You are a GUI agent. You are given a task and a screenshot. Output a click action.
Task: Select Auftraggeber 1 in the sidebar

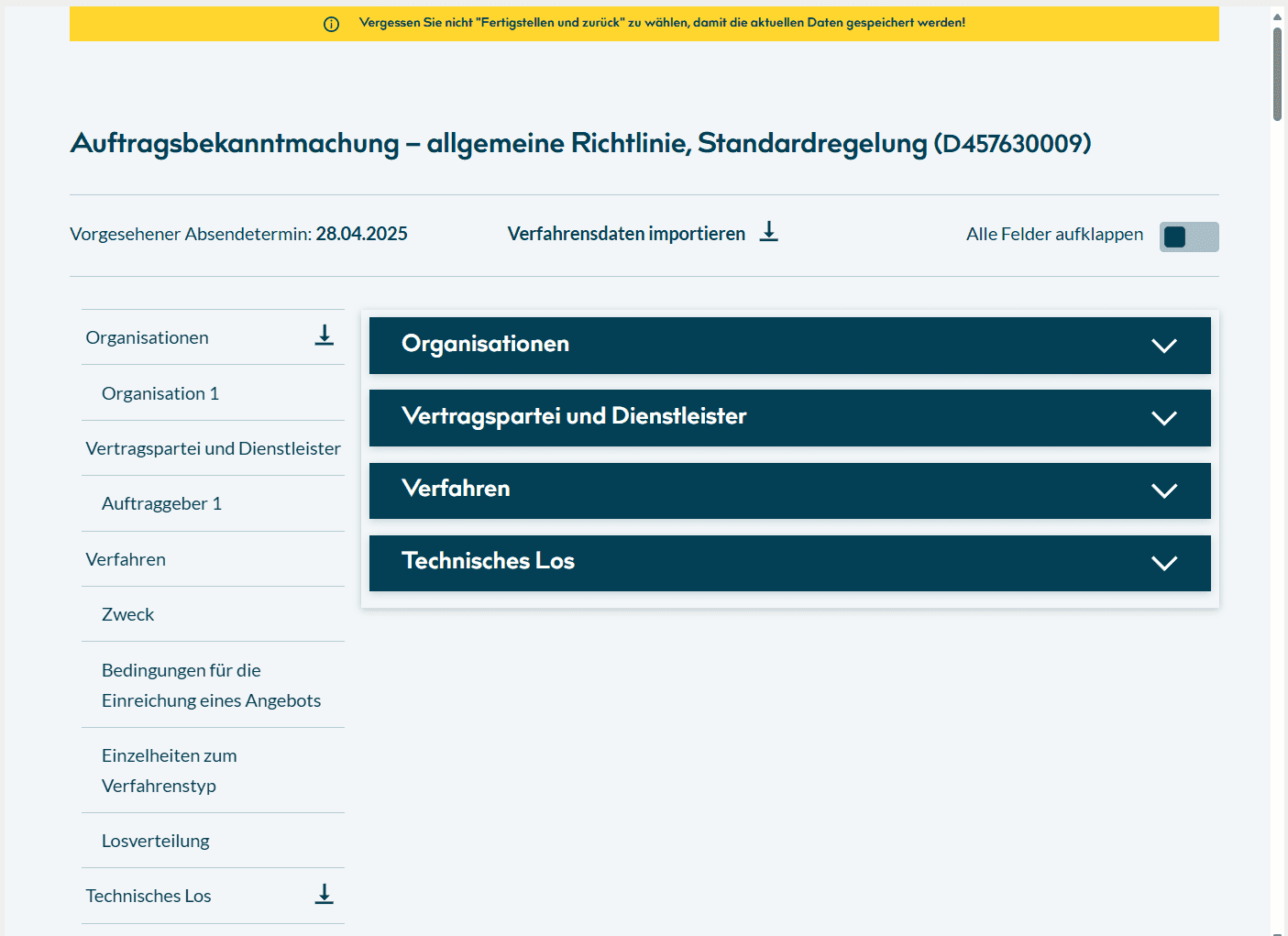coord(161,503)
